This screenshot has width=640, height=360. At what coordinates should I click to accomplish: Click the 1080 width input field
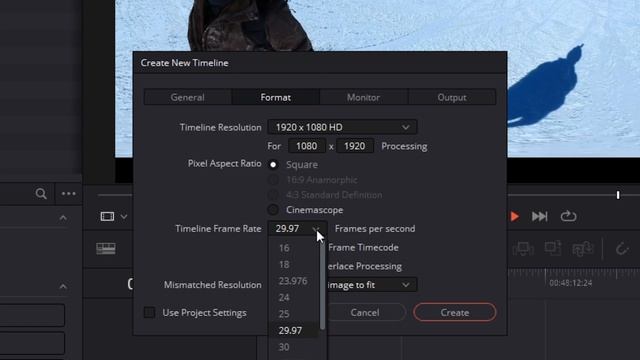[307, 146]
